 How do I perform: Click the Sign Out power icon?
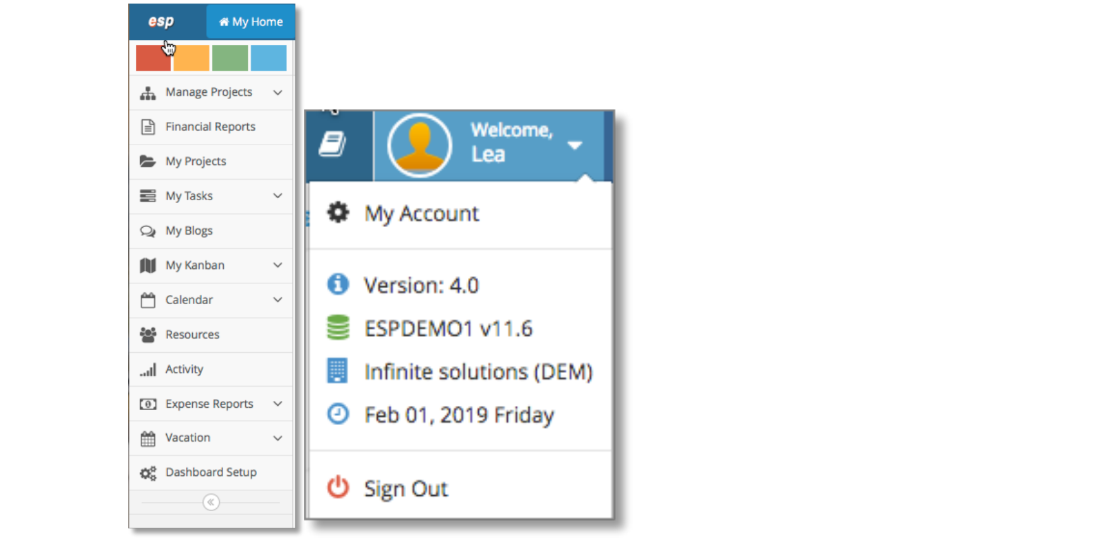coord(338,487)
